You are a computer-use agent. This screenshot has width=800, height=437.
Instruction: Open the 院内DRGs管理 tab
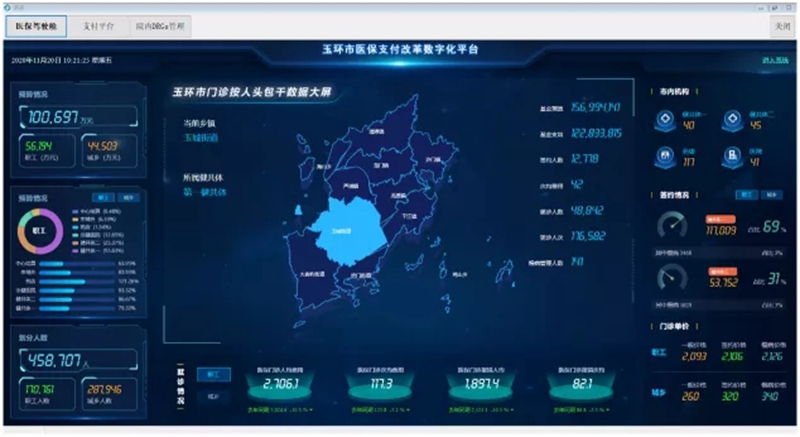point(160,26)
